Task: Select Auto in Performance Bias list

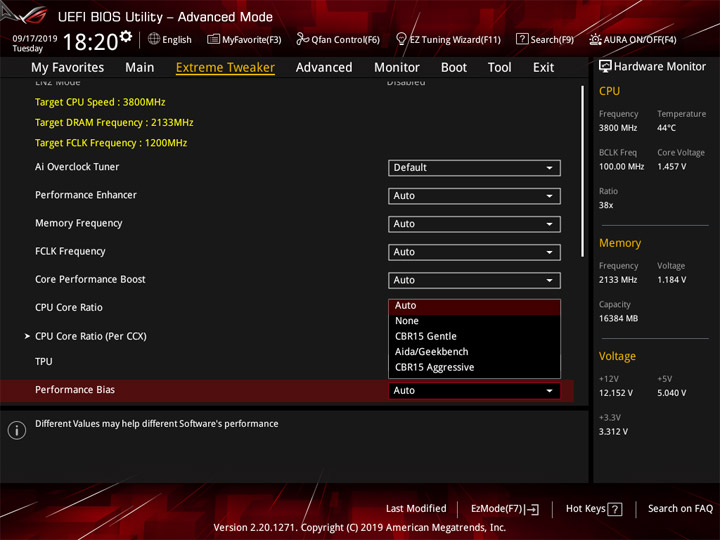Action: 474,306
